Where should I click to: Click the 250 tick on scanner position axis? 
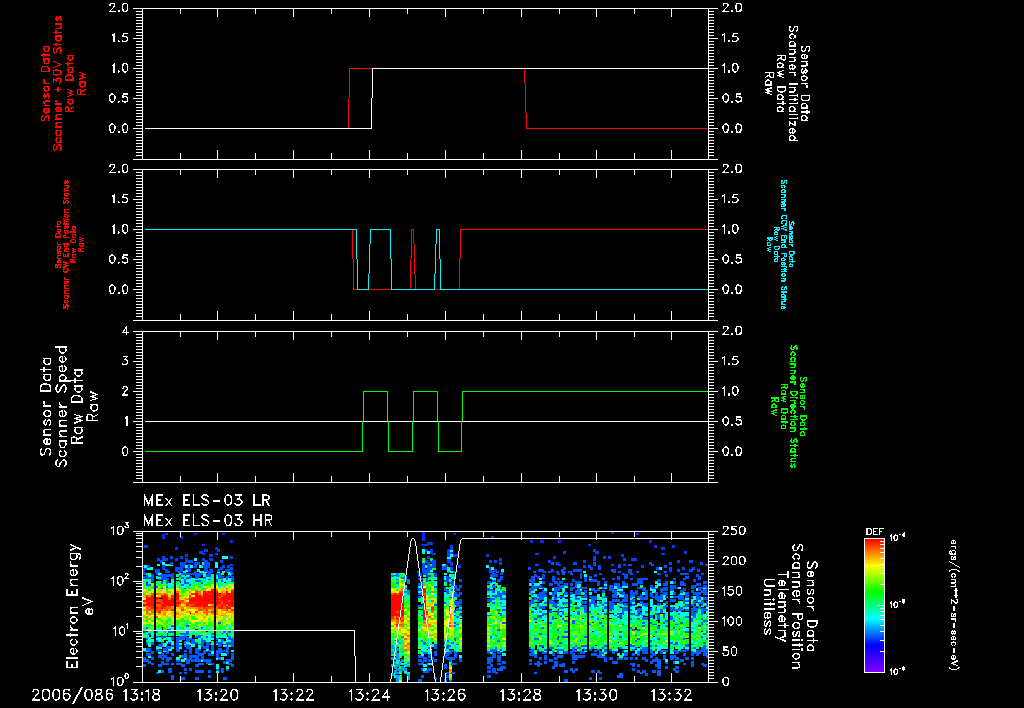[730, 531]
